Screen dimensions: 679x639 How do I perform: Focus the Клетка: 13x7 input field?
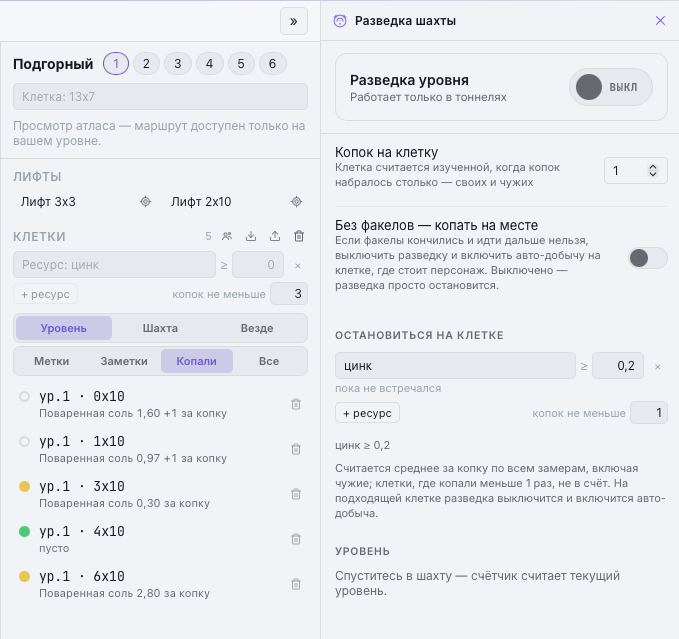click(x=160, y=97)
